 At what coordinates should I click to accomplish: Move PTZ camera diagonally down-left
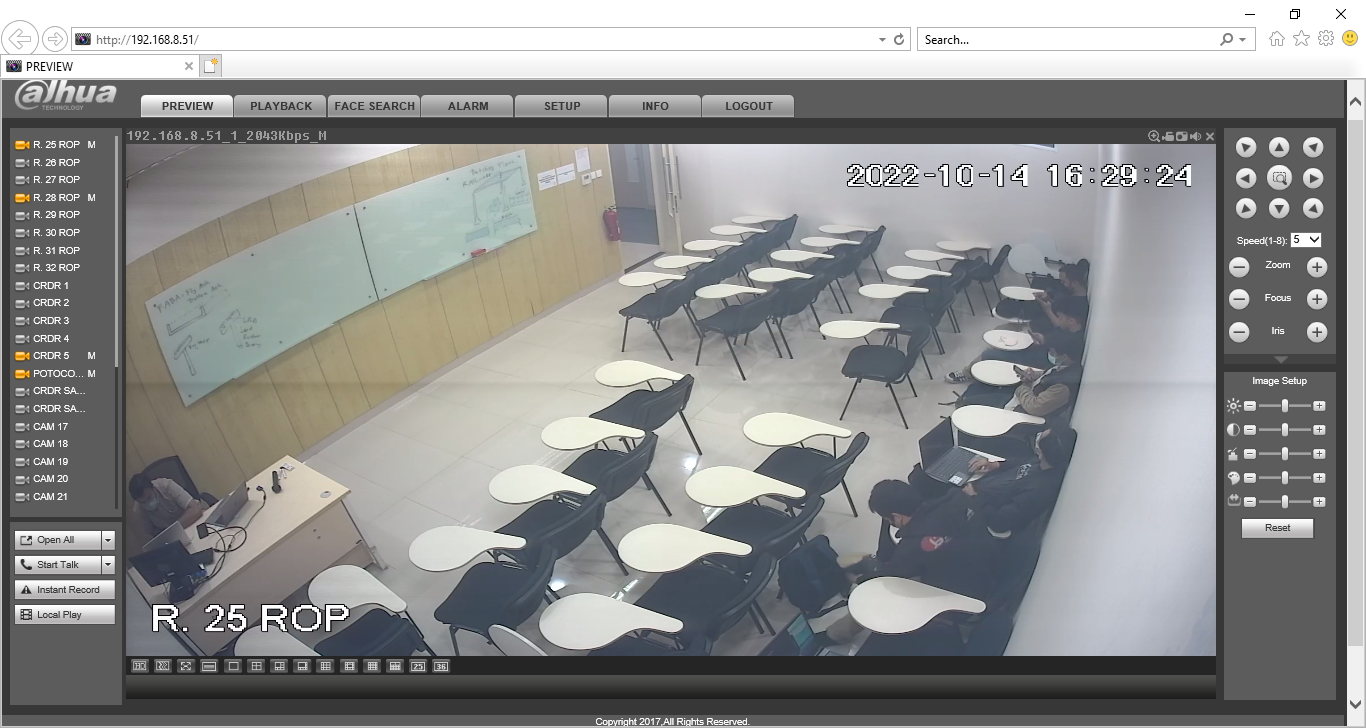point(1245,208)
